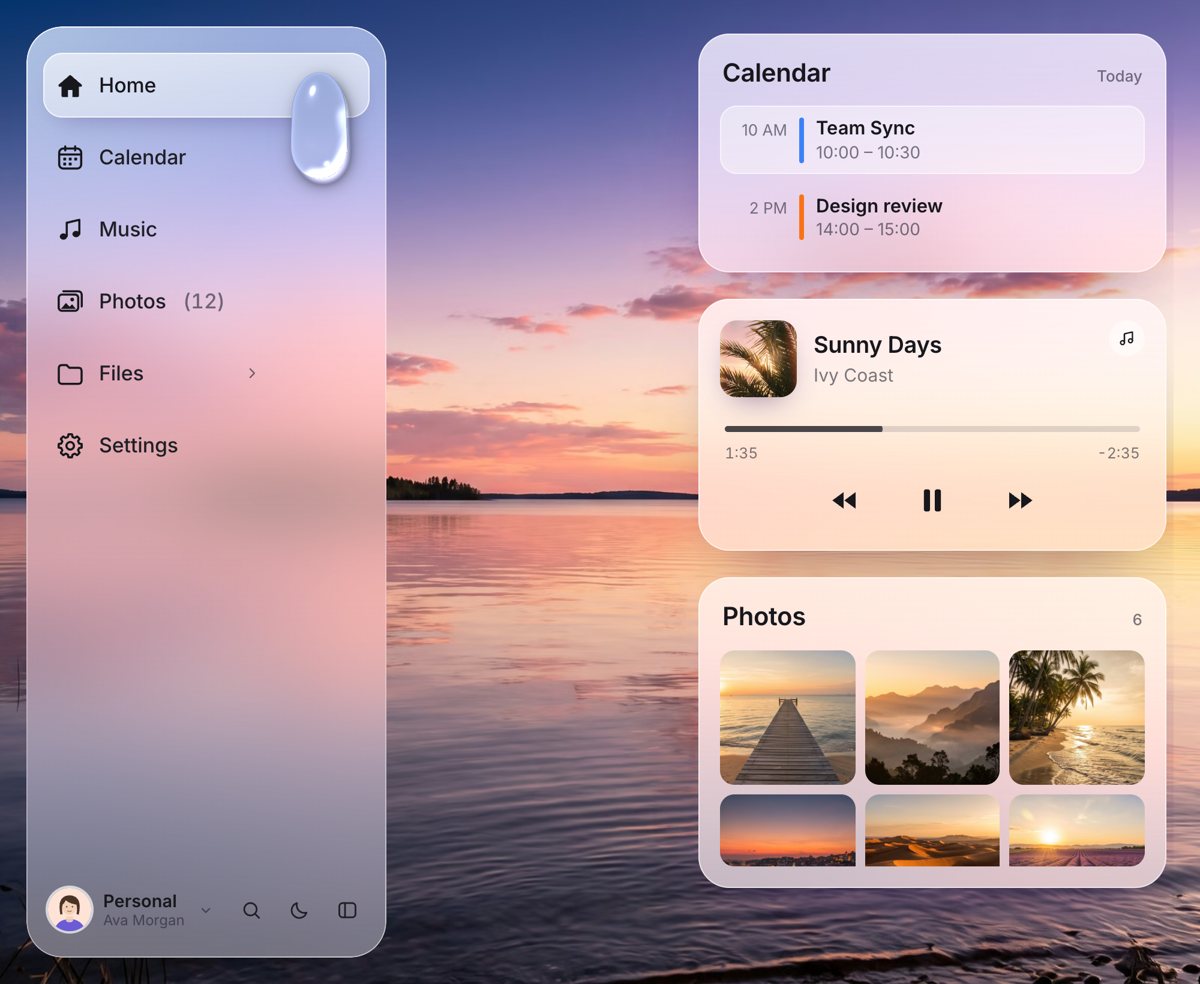This screenshot has height=984, width=1200.
Task: Click the 14:00 – 15:00 time range
Action: click(x=868, y=230)
